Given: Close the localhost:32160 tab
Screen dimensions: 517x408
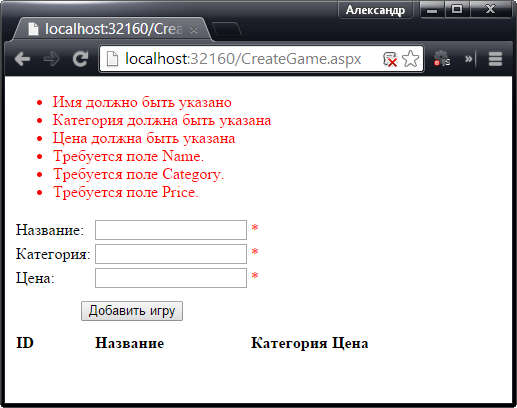Looking at the screenshot, I should point(194,30).
